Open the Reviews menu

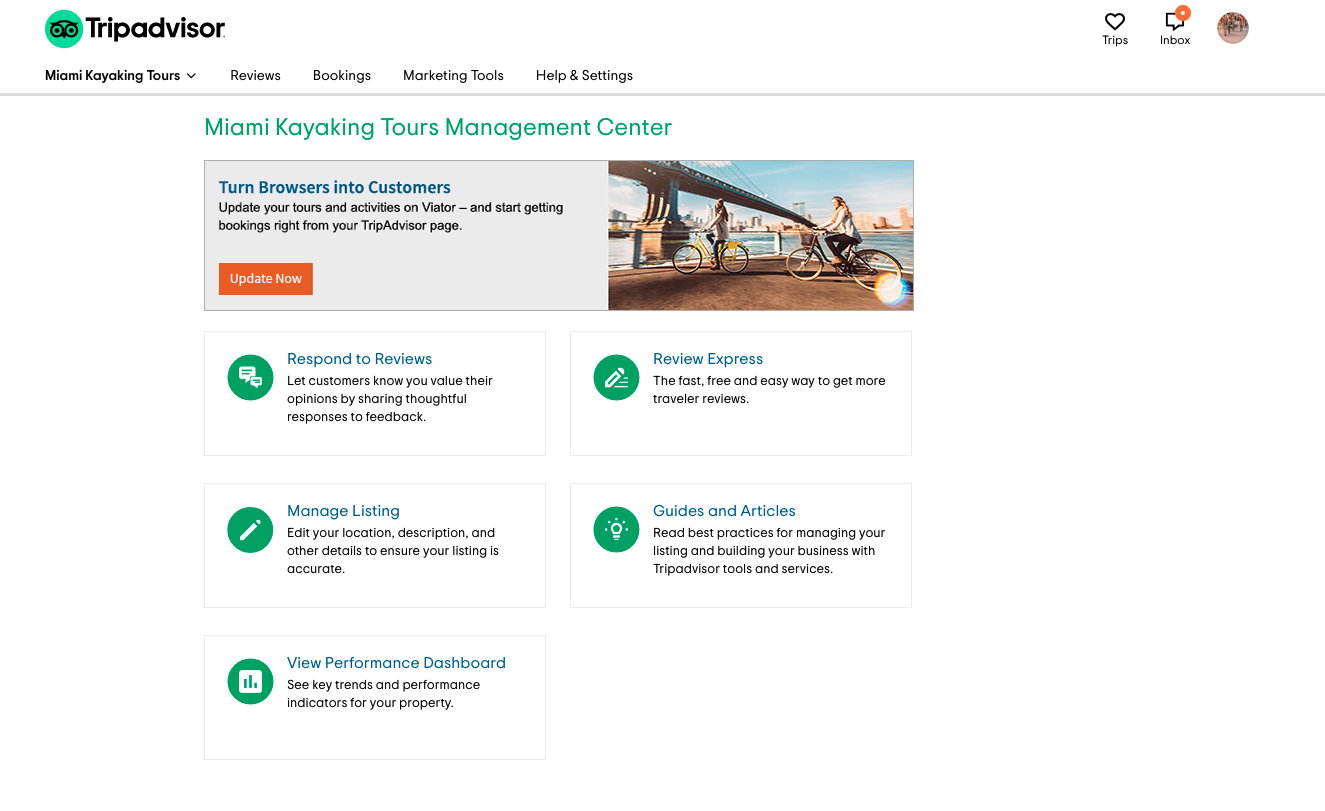[x=255, y=75]
